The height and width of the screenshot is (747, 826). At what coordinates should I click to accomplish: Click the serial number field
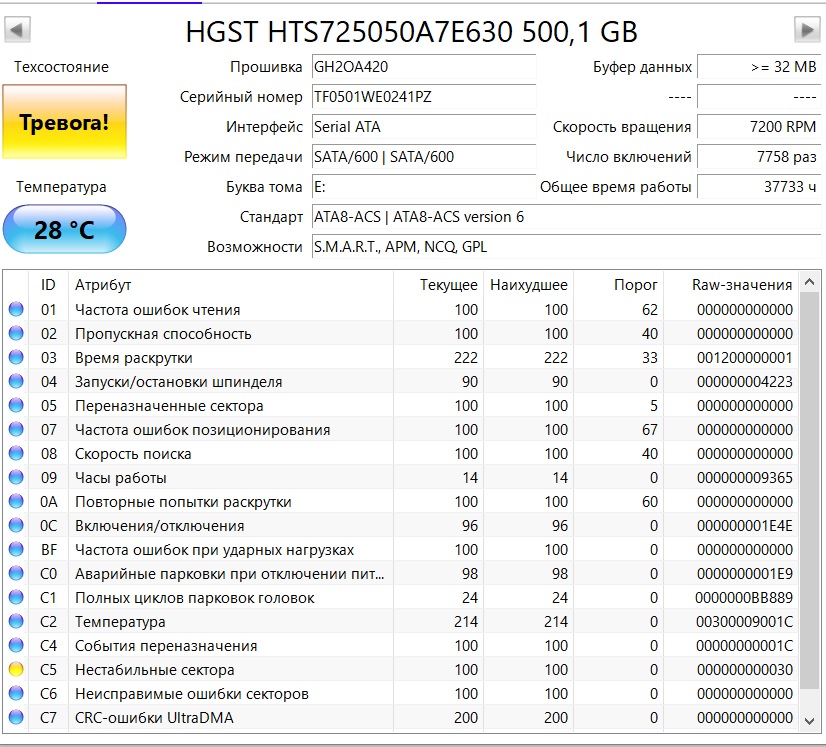tap(423, 97)
